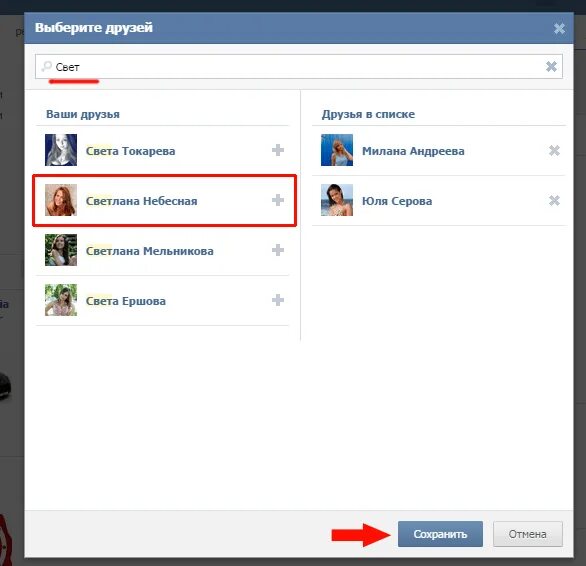Click the Сохранить button
The height and width of the screenshot is (566, 586).
[440, 534]
